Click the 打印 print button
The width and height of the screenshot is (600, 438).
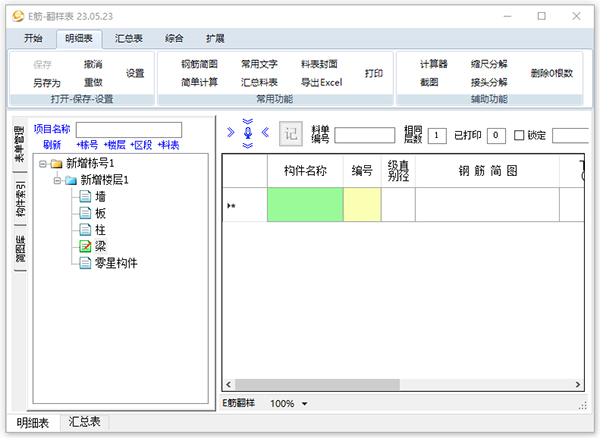(373, 73)
